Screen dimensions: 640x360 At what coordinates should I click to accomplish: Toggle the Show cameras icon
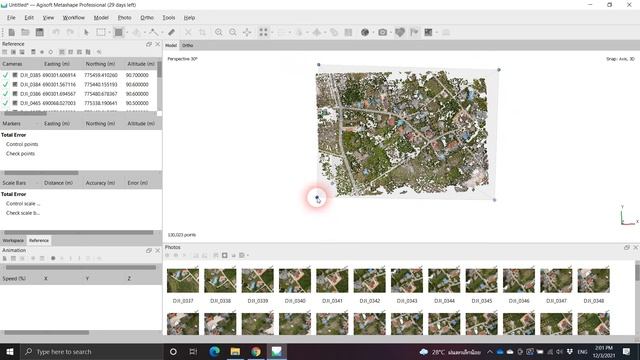pos(382,32)
